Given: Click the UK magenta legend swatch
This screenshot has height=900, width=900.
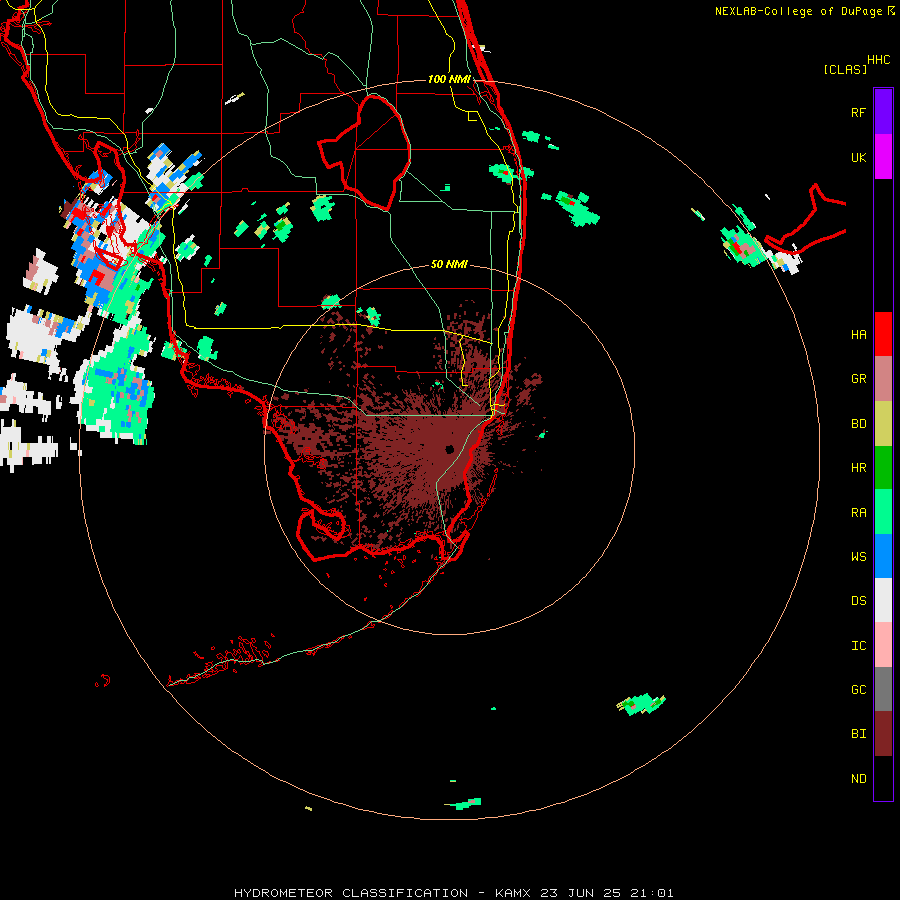Looking at the screenshot, I should [x=883, y=156].
